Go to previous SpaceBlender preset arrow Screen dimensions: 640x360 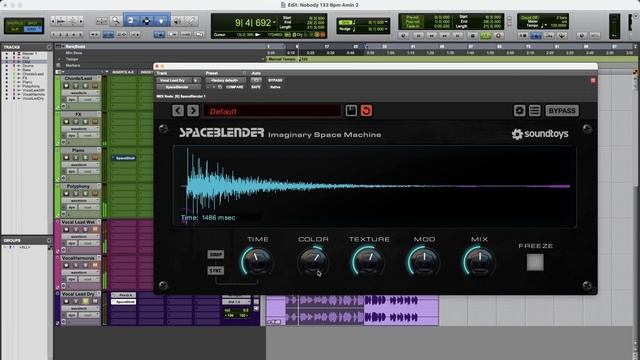[178, 111]
